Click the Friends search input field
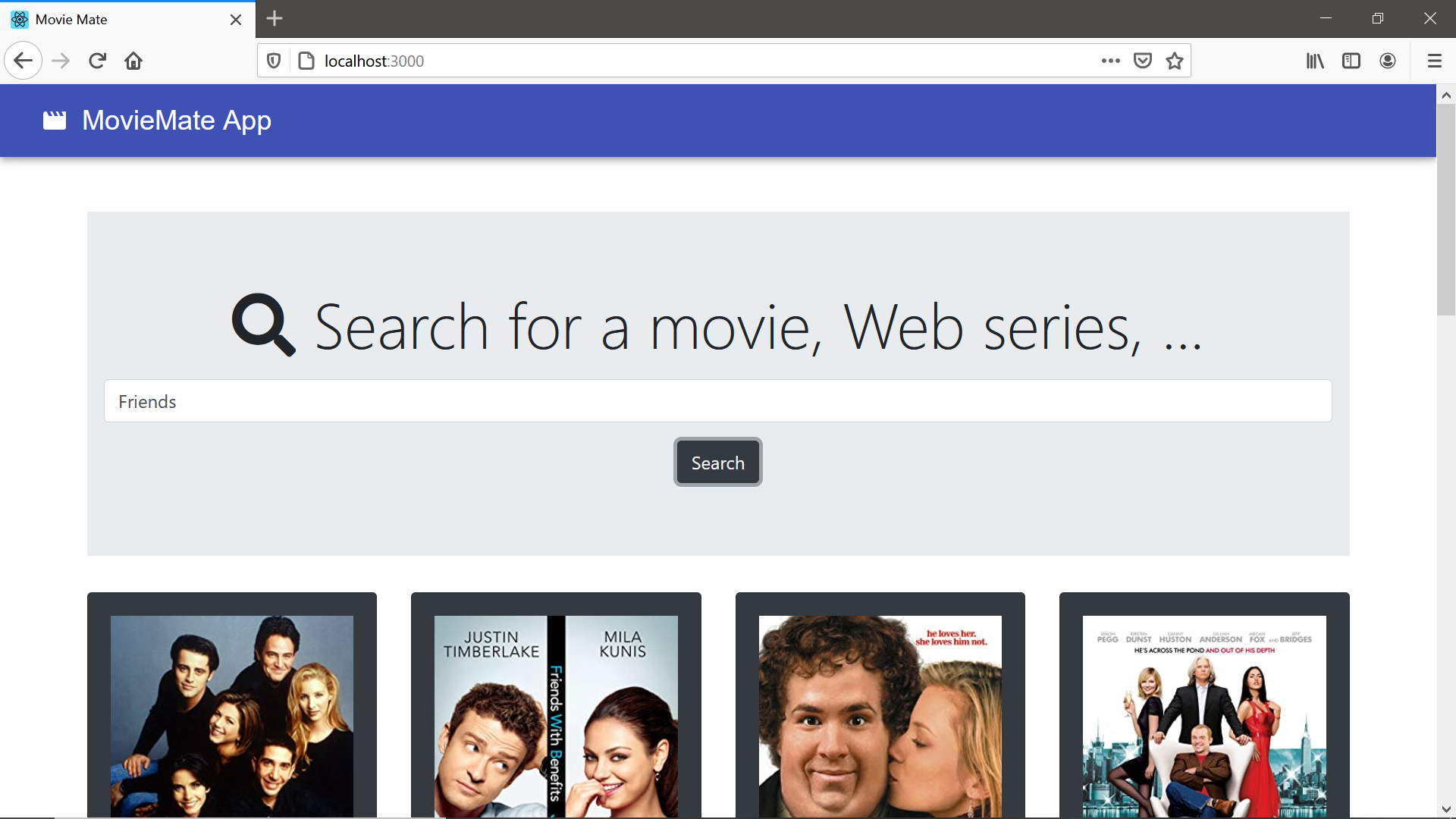 (x=717, y=401)
